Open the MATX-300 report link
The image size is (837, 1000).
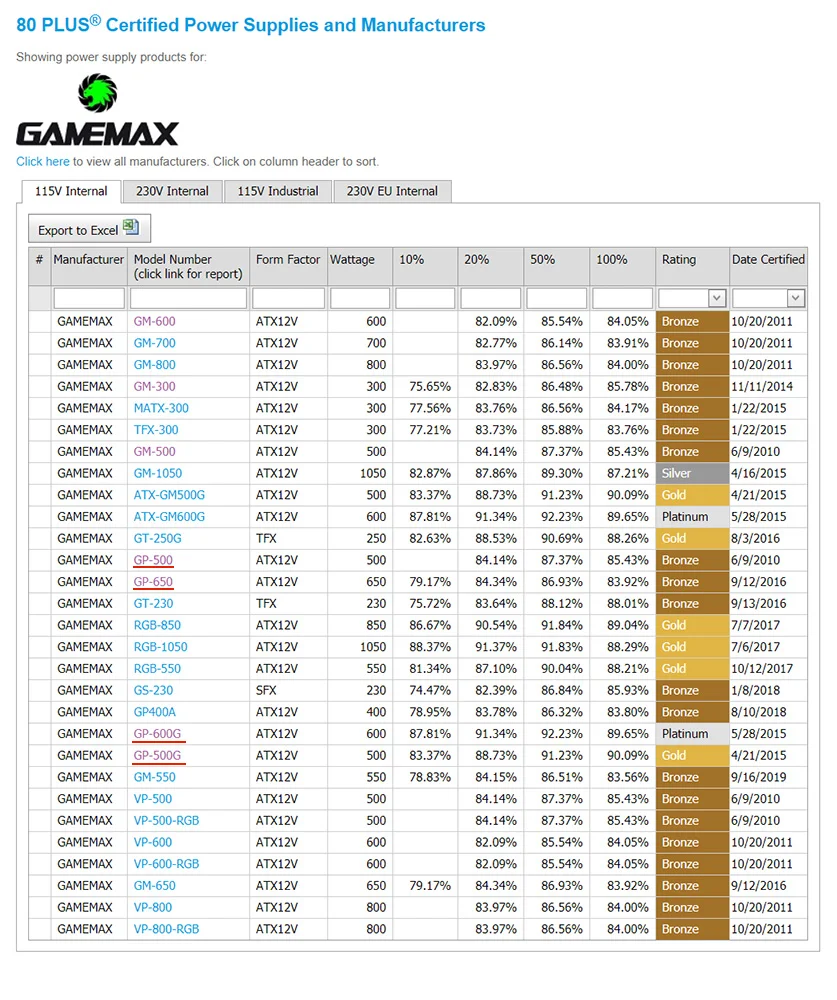(161, 408)
